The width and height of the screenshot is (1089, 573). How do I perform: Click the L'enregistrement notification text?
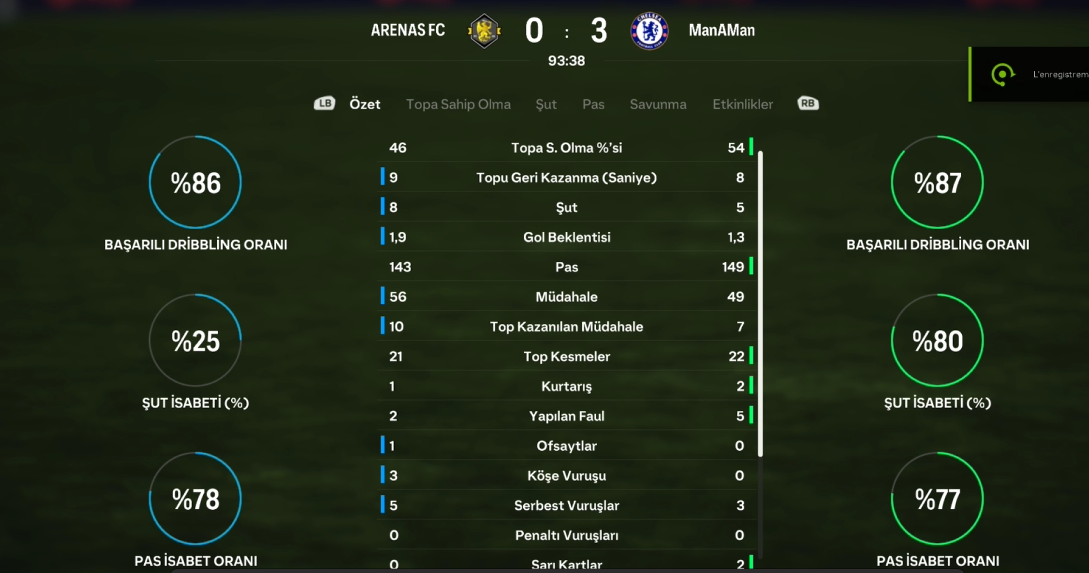[x=1061, y=74]
